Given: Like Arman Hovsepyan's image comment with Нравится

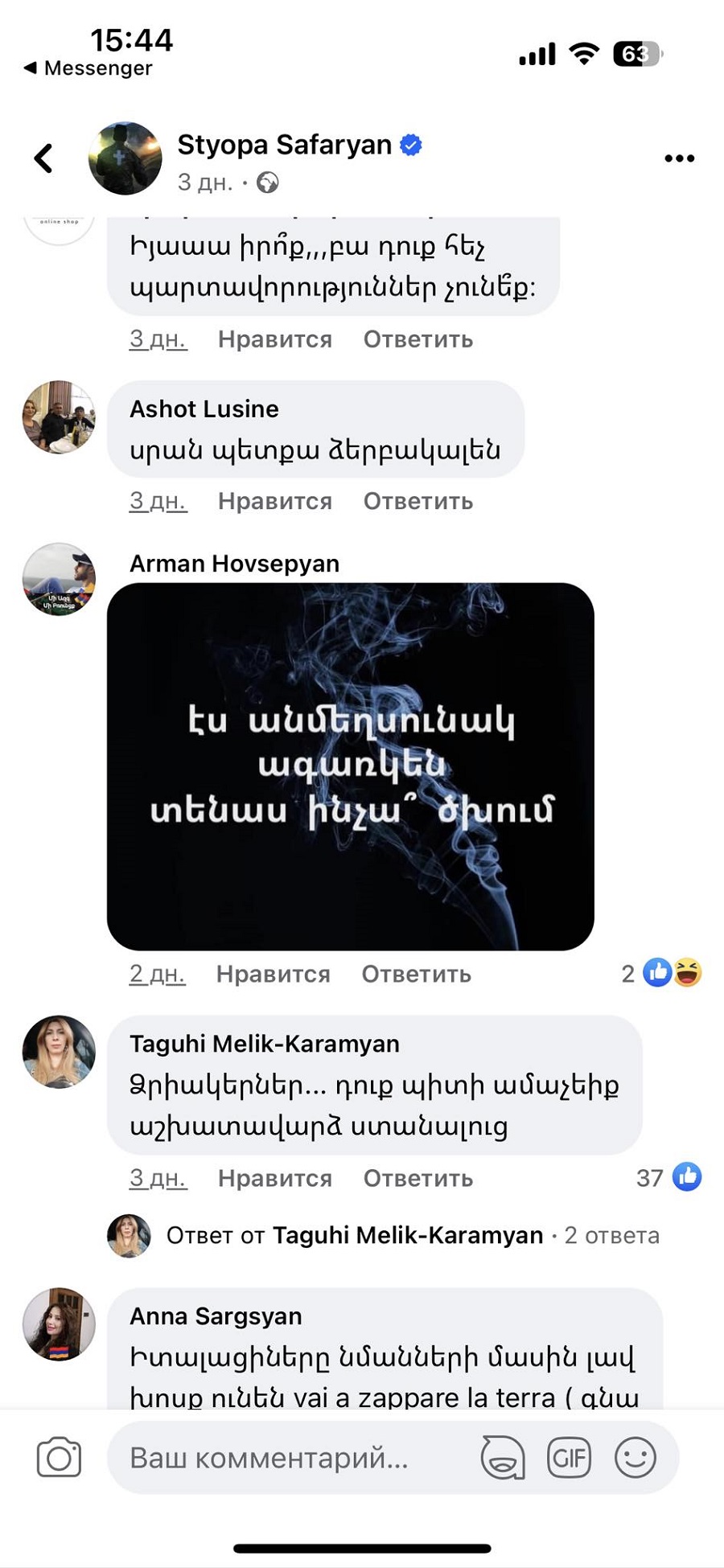Looking at the screenshot, I should coord(274,974).
